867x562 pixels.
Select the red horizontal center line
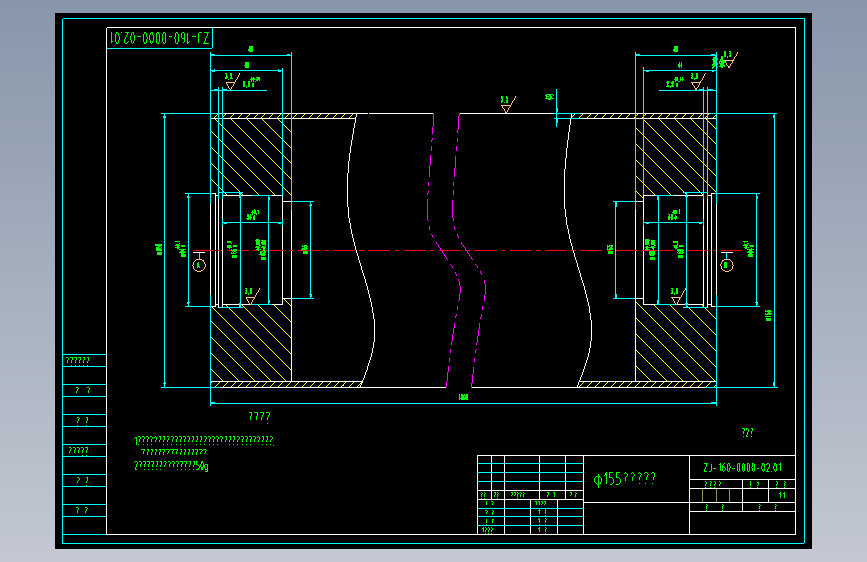(466, 251)
